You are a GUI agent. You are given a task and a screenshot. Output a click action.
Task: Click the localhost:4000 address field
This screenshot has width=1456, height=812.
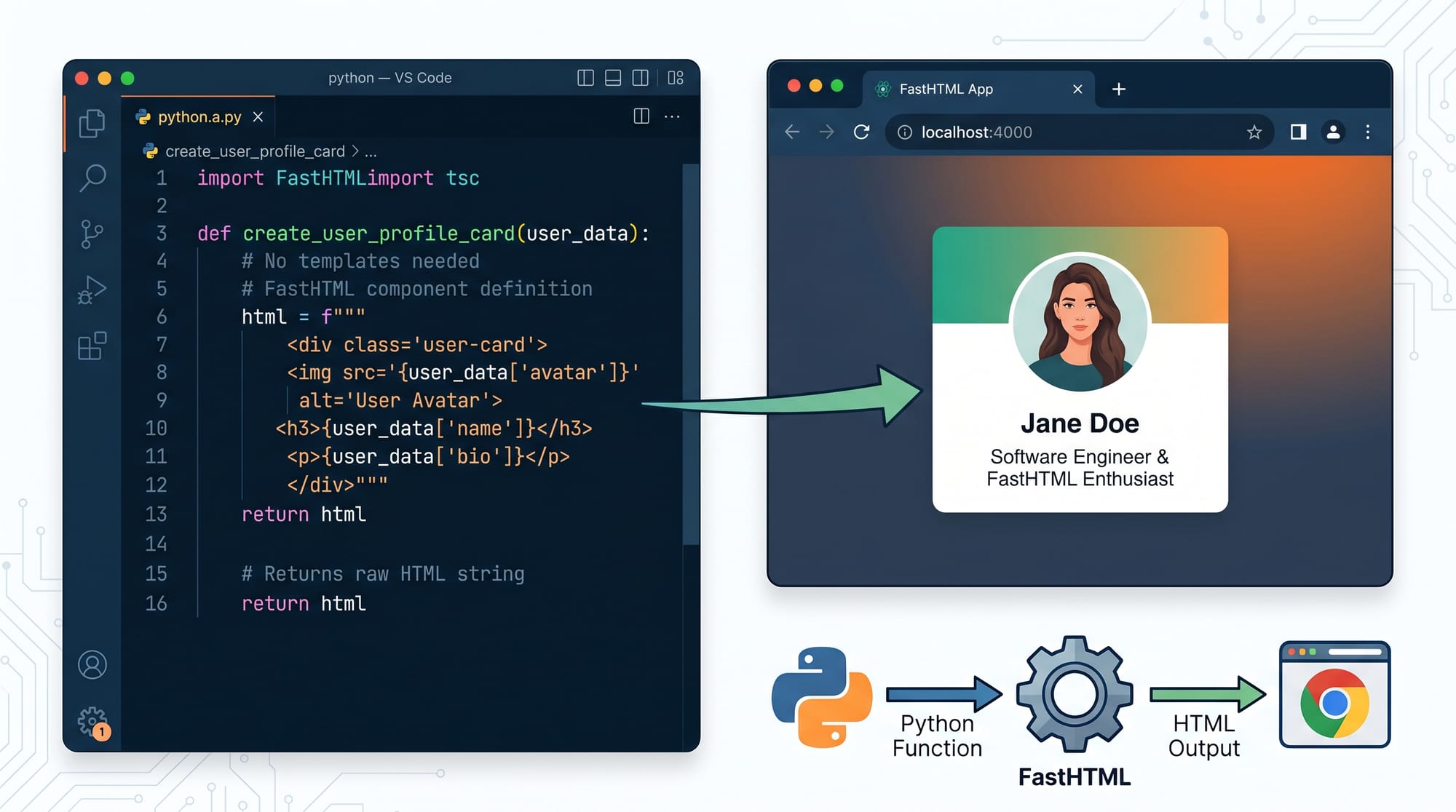[x=1079, y=132]
